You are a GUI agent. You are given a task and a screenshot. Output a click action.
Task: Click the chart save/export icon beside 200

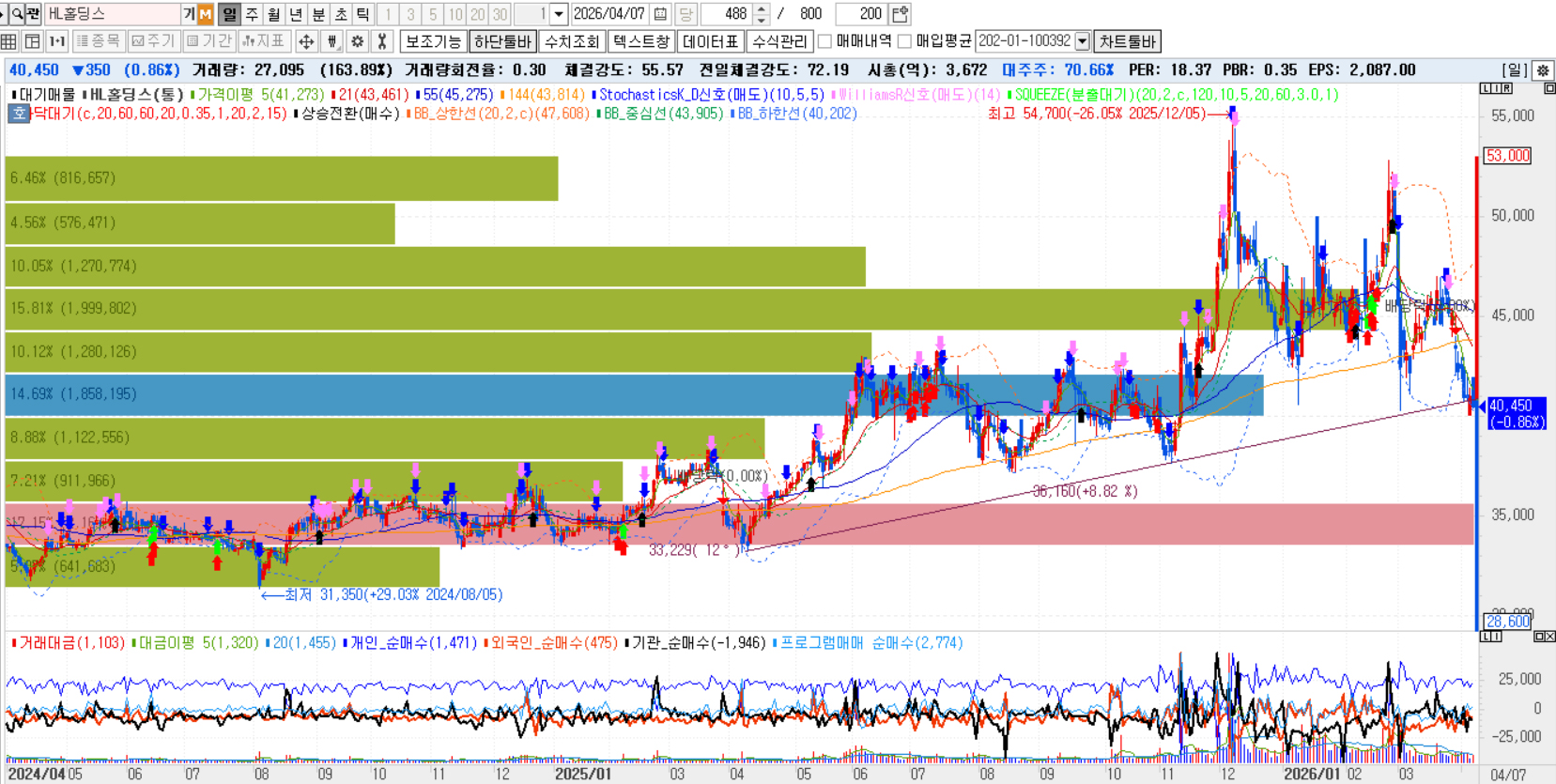900,14
